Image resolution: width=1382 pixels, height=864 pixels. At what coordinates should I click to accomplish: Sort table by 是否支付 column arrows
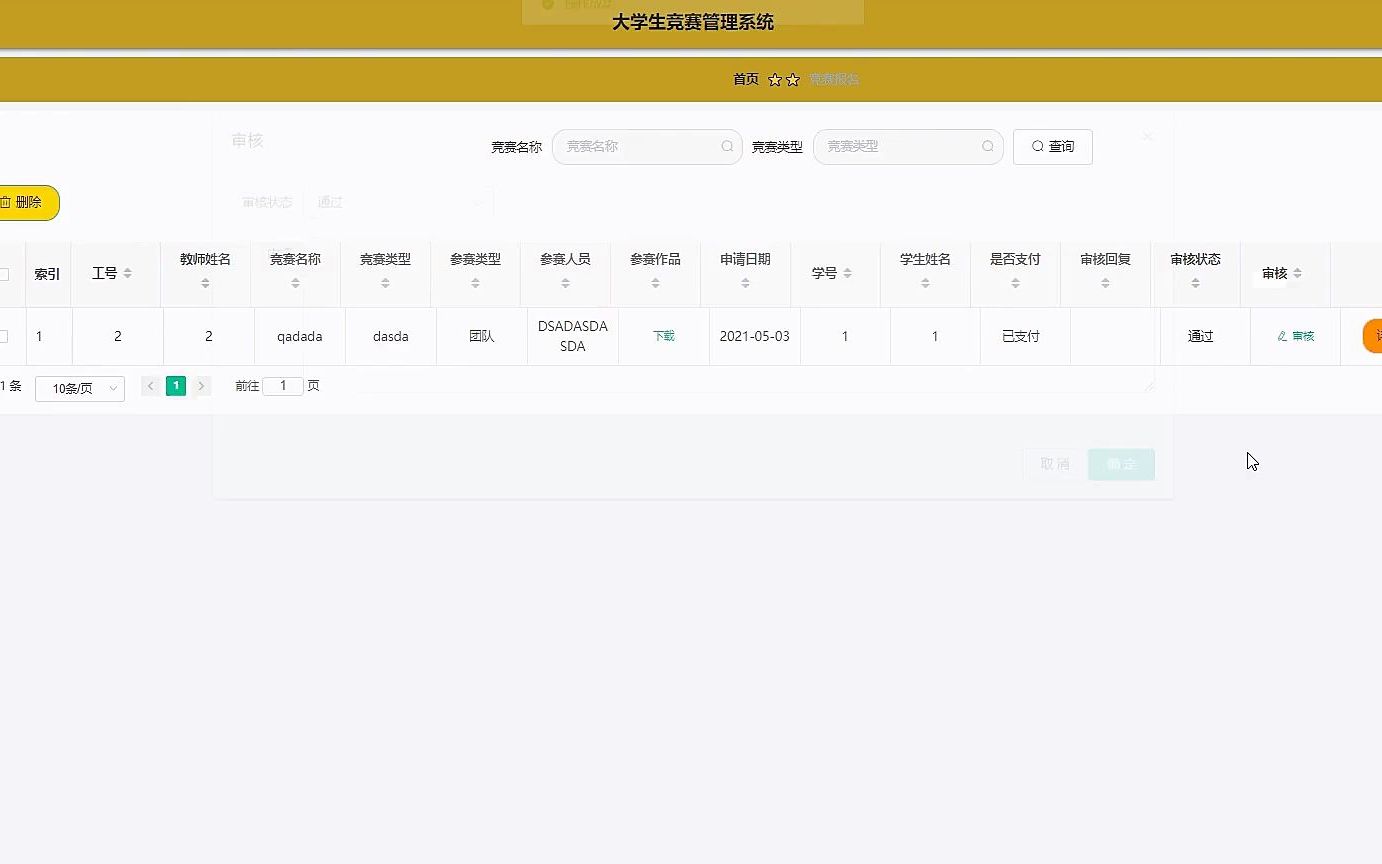pos(1015,283)
